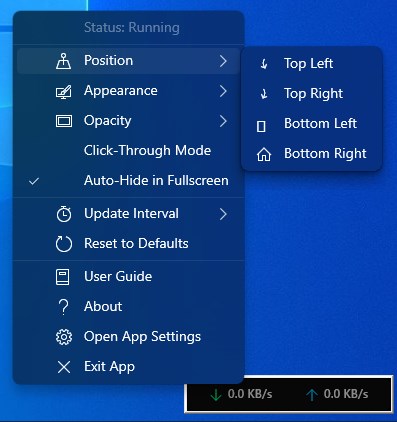
Task: Choose Bottom Left position
Action: click(312, 123)
